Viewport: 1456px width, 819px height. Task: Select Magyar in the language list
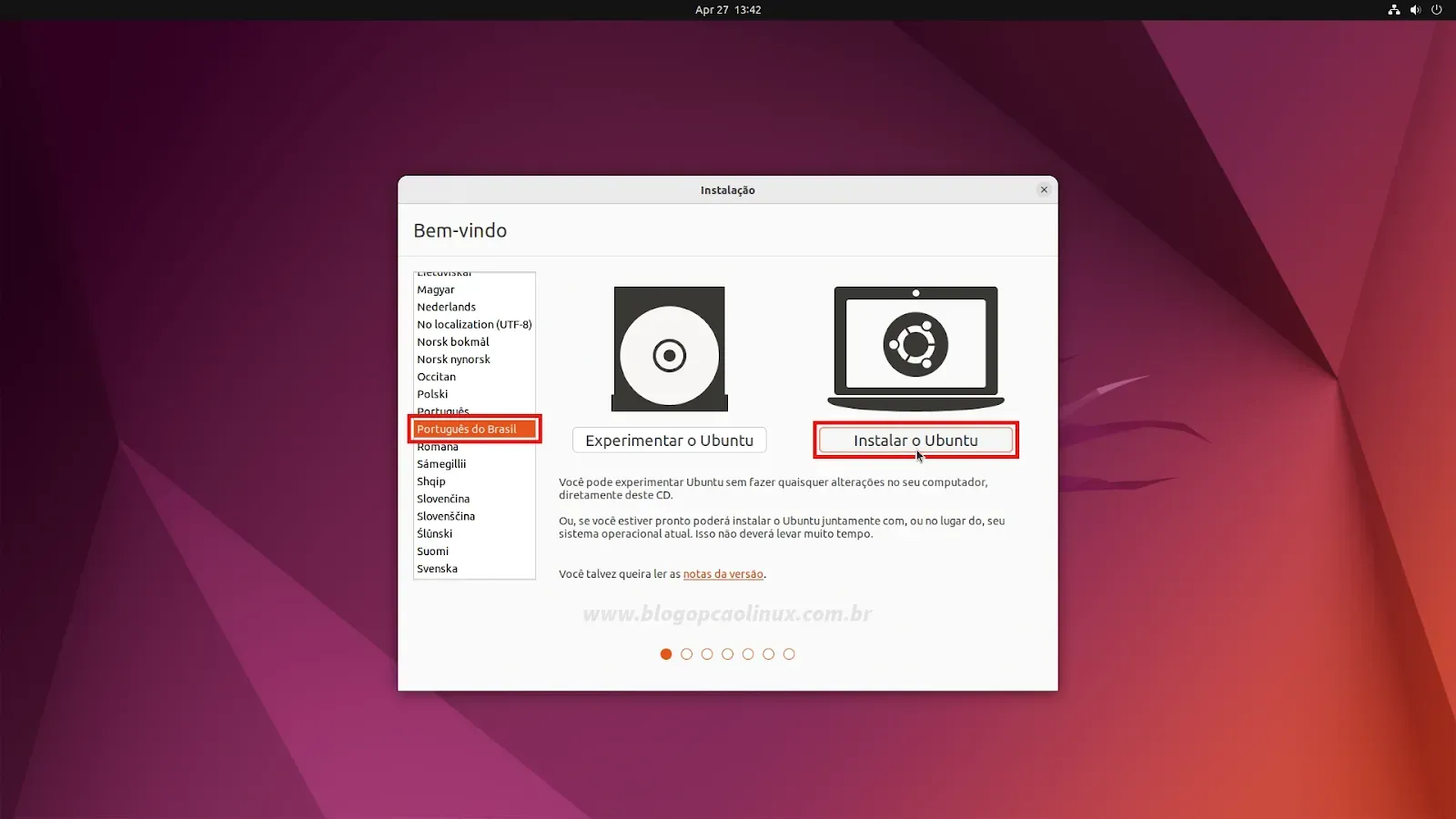click(x=474, y=289)
